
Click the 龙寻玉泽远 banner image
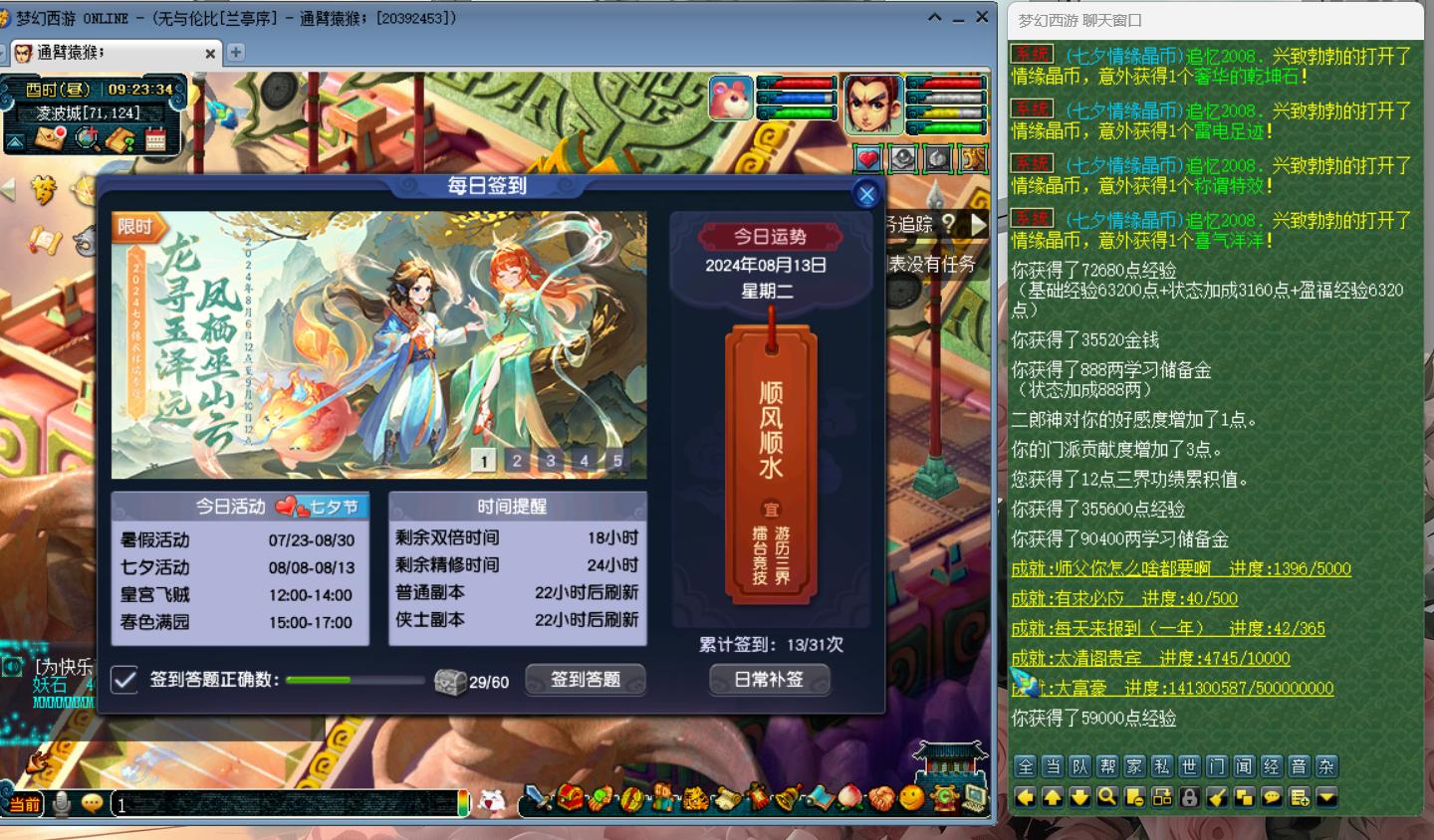(379, 344)
